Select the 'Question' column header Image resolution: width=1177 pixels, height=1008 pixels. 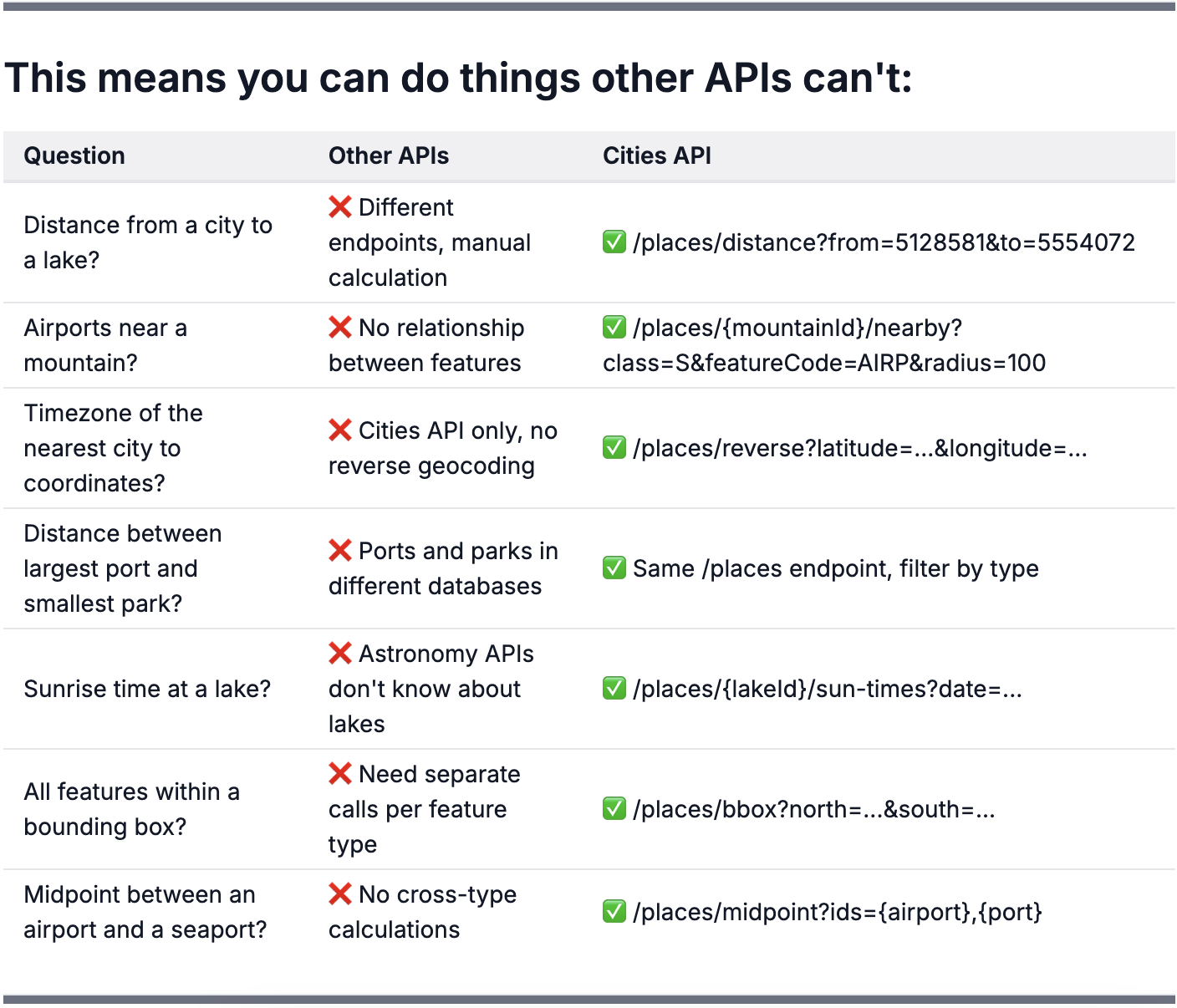74,155
